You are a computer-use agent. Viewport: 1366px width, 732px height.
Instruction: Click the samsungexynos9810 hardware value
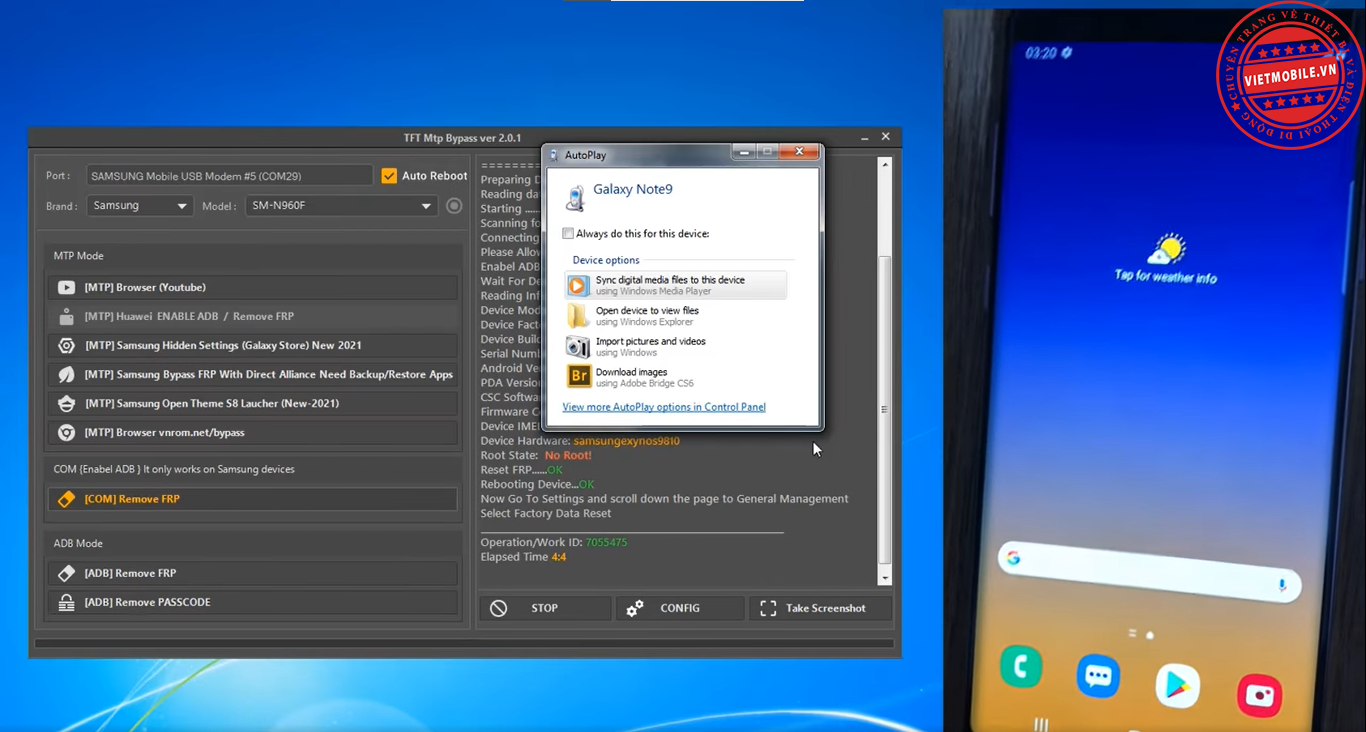coord(626,441)
